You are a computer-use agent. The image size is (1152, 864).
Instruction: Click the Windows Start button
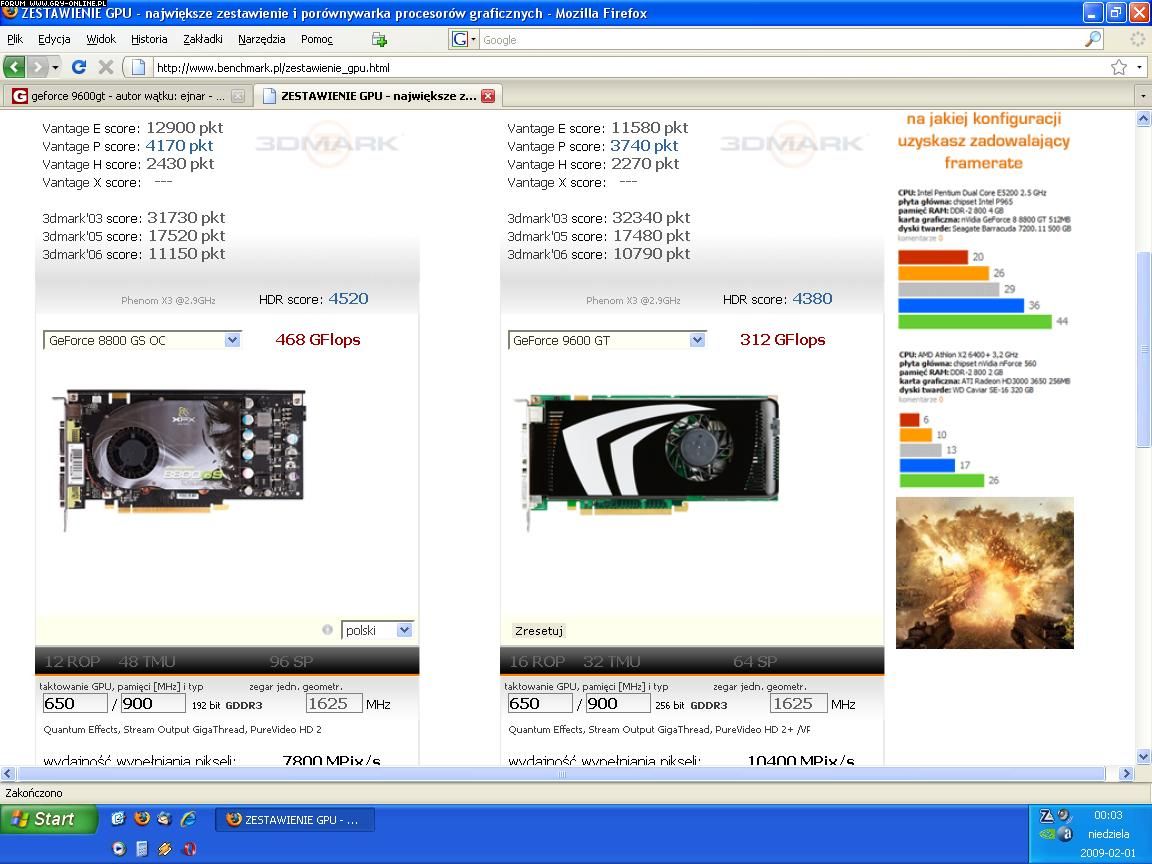coord(48,819)
